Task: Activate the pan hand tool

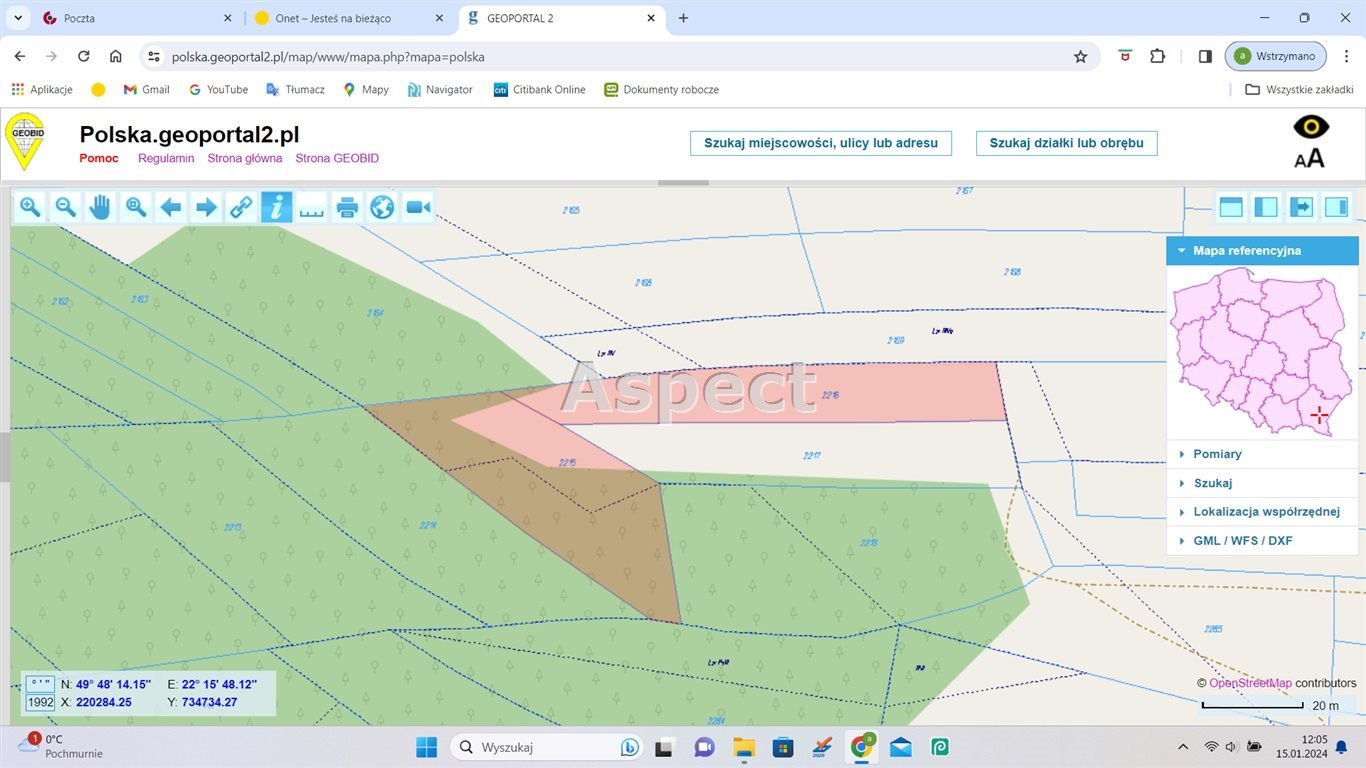Action: [x=99, y=207]
